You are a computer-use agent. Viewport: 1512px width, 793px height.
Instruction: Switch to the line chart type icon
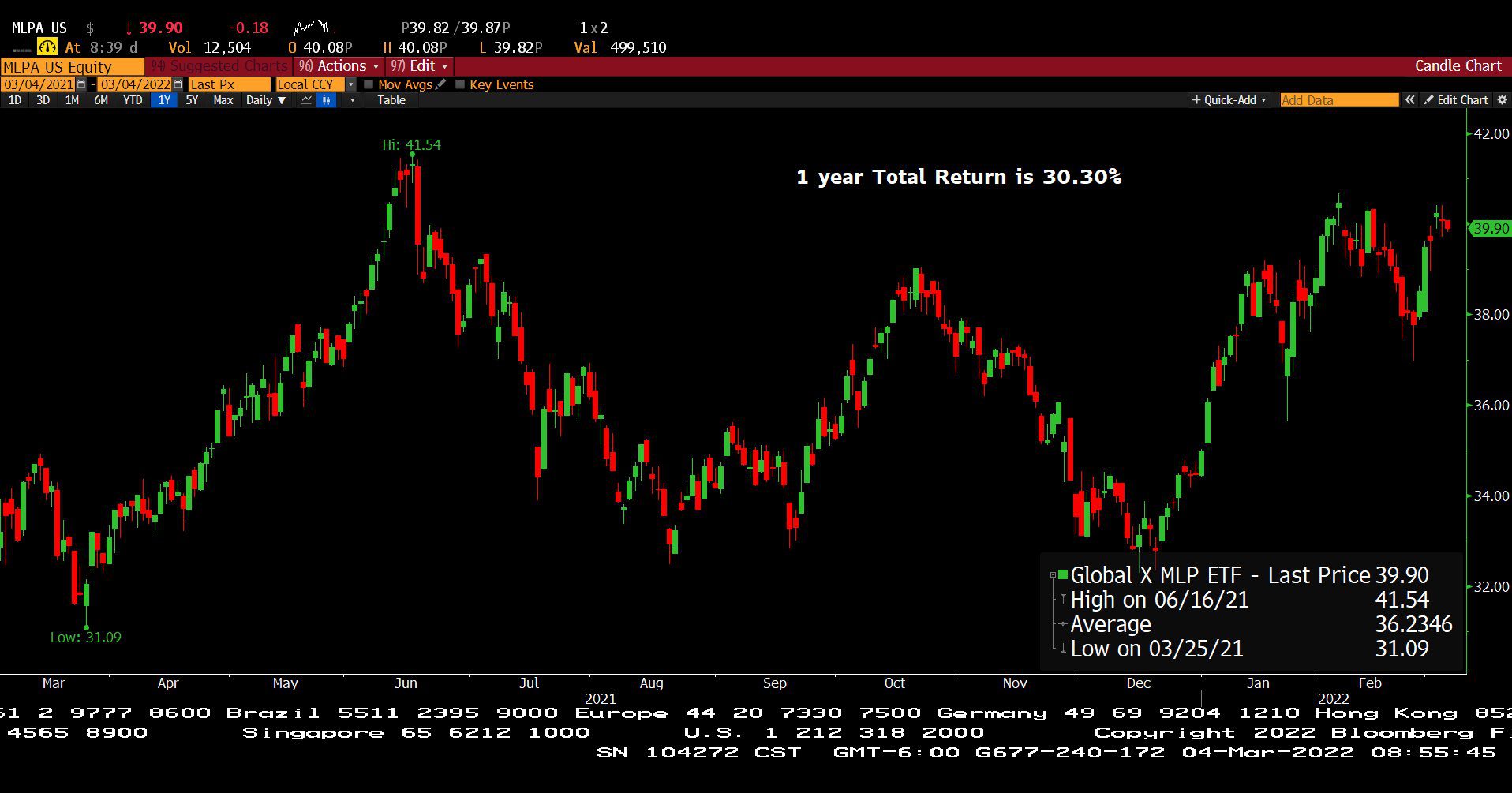306,100
